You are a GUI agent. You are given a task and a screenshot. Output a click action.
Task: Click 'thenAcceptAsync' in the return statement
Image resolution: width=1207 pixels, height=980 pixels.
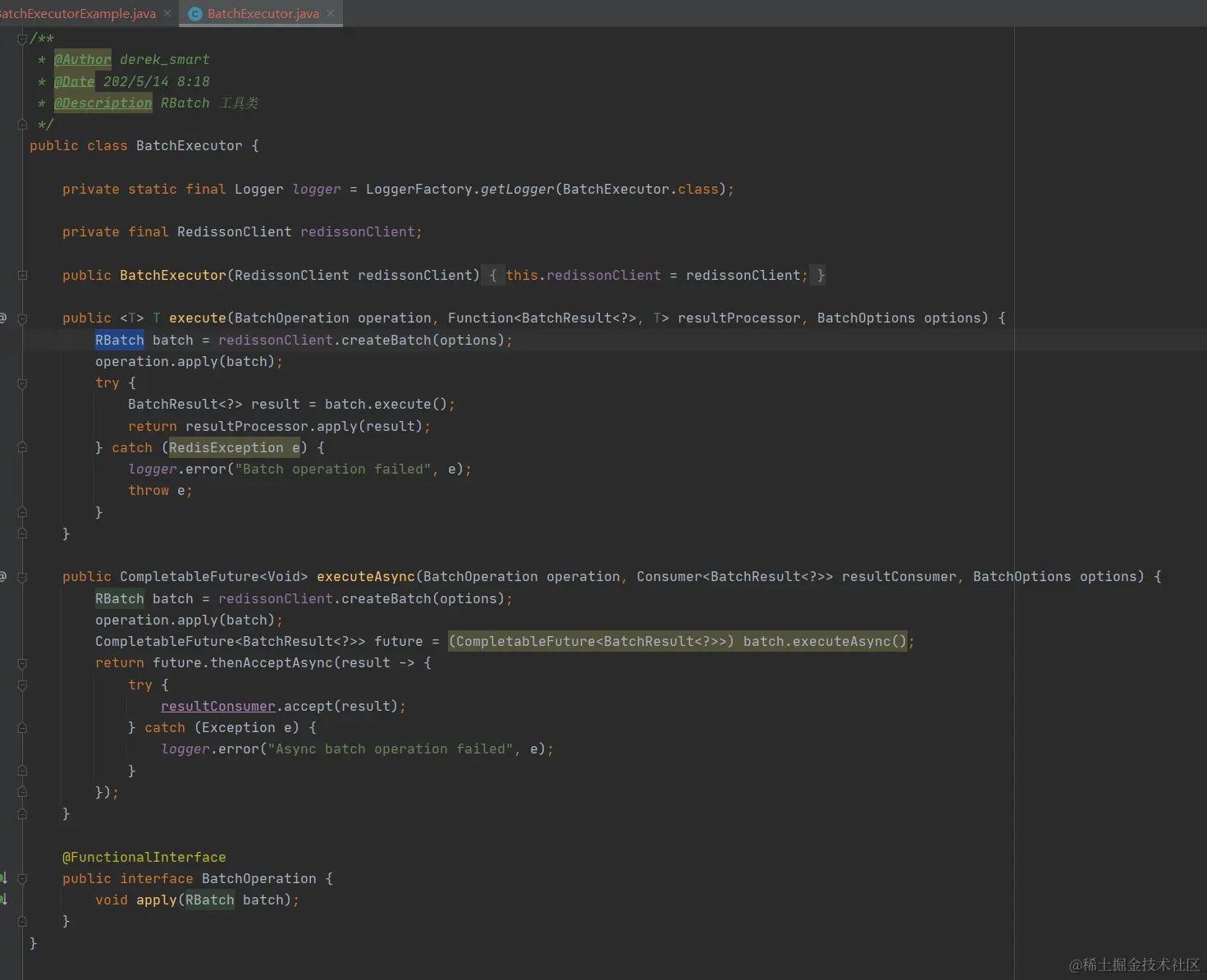click(272, 663)
